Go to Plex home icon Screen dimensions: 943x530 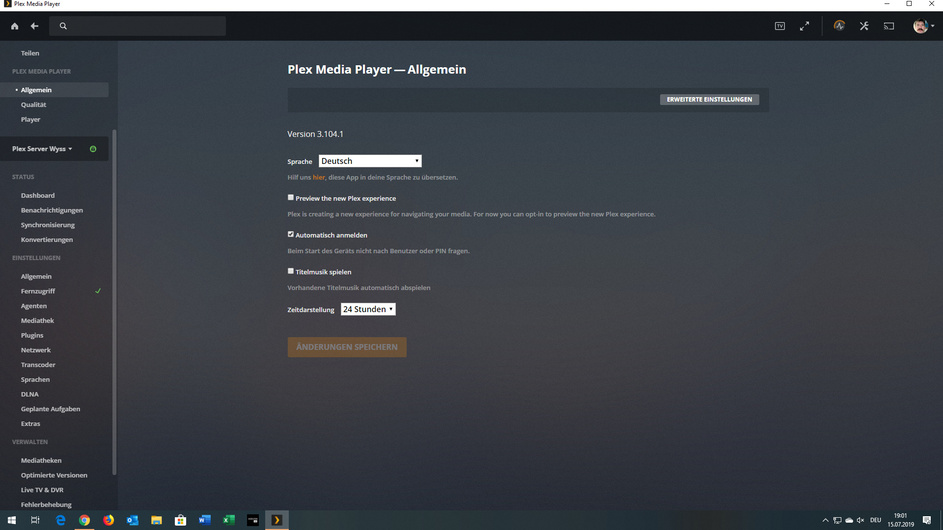[x=14, y=26]
